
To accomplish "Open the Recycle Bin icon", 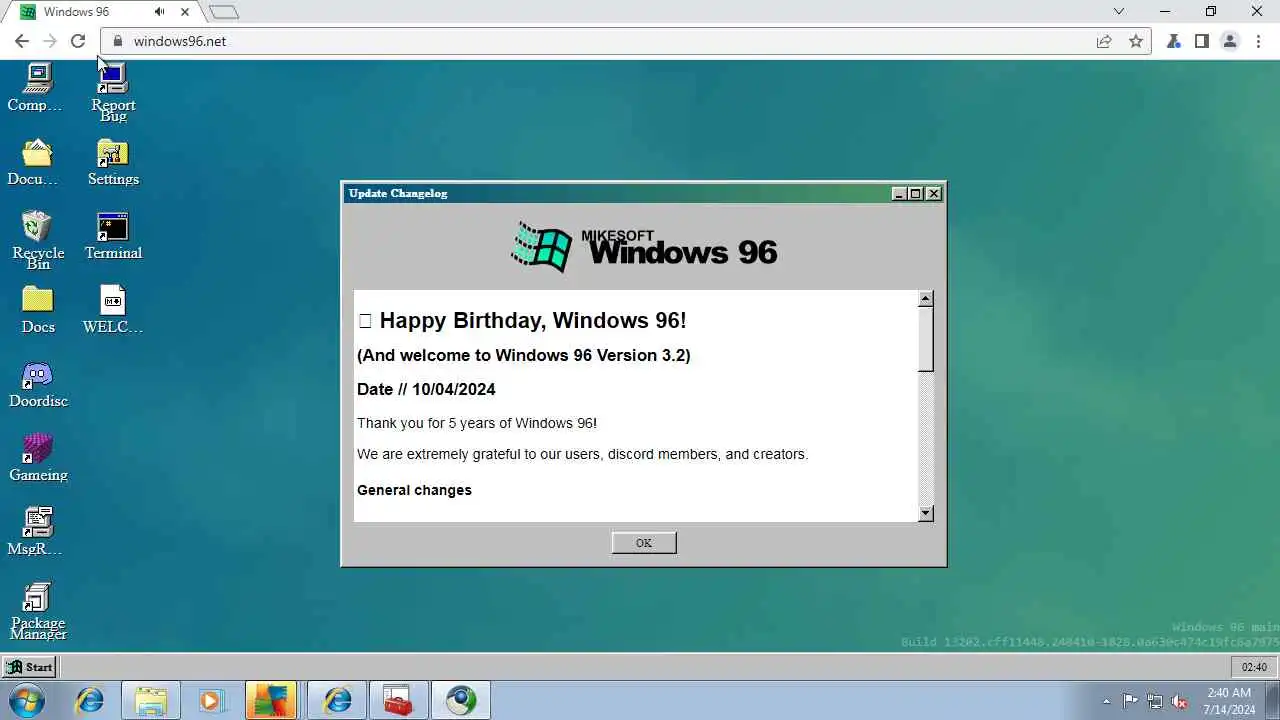I will point(37,240).
